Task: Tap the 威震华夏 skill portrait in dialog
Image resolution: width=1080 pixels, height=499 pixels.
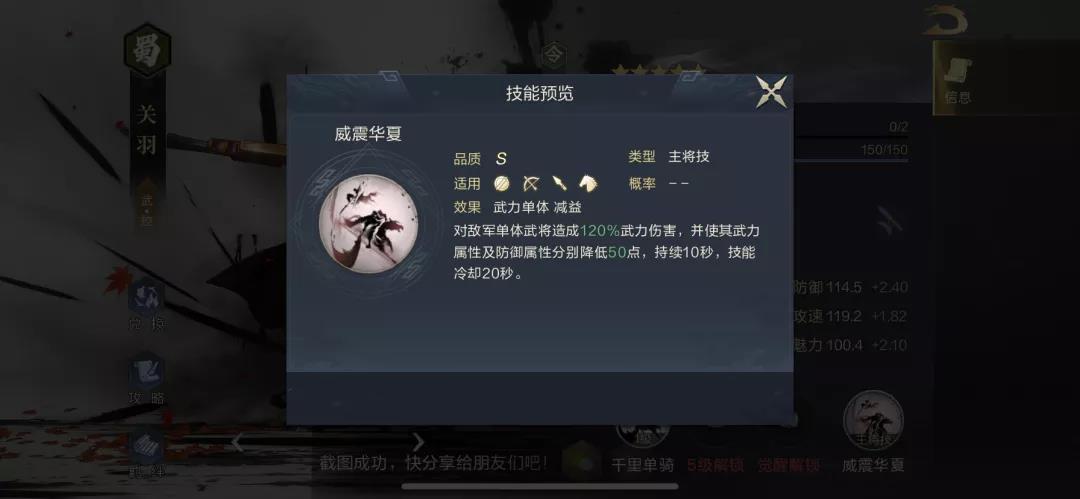Action: (x=368, y=224)
